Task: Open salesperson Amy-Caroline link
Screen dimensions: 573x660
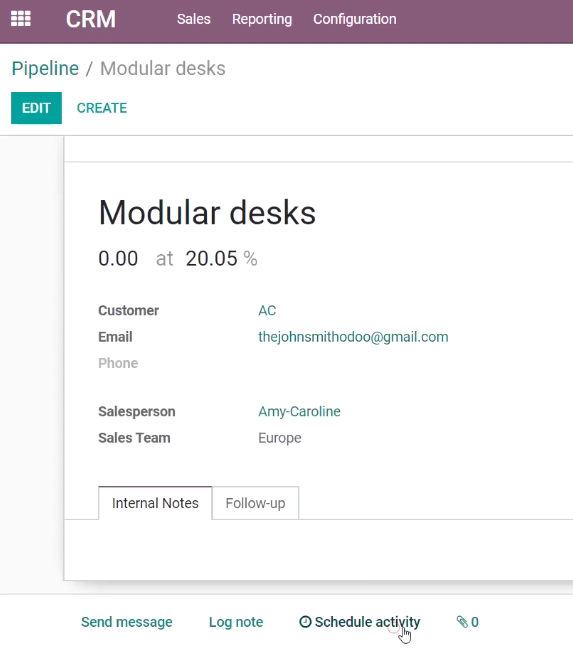Action: pos(299,411)
